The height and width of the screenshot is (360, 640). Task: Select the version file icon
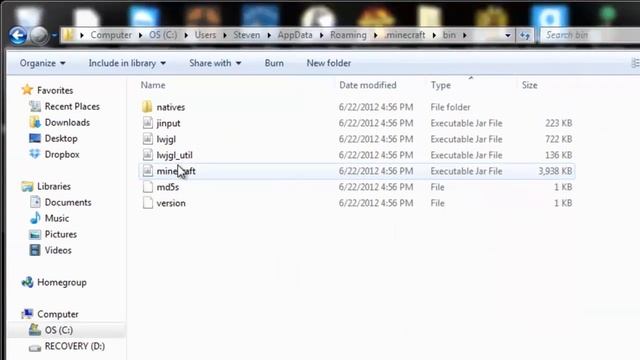click(147, 203)
